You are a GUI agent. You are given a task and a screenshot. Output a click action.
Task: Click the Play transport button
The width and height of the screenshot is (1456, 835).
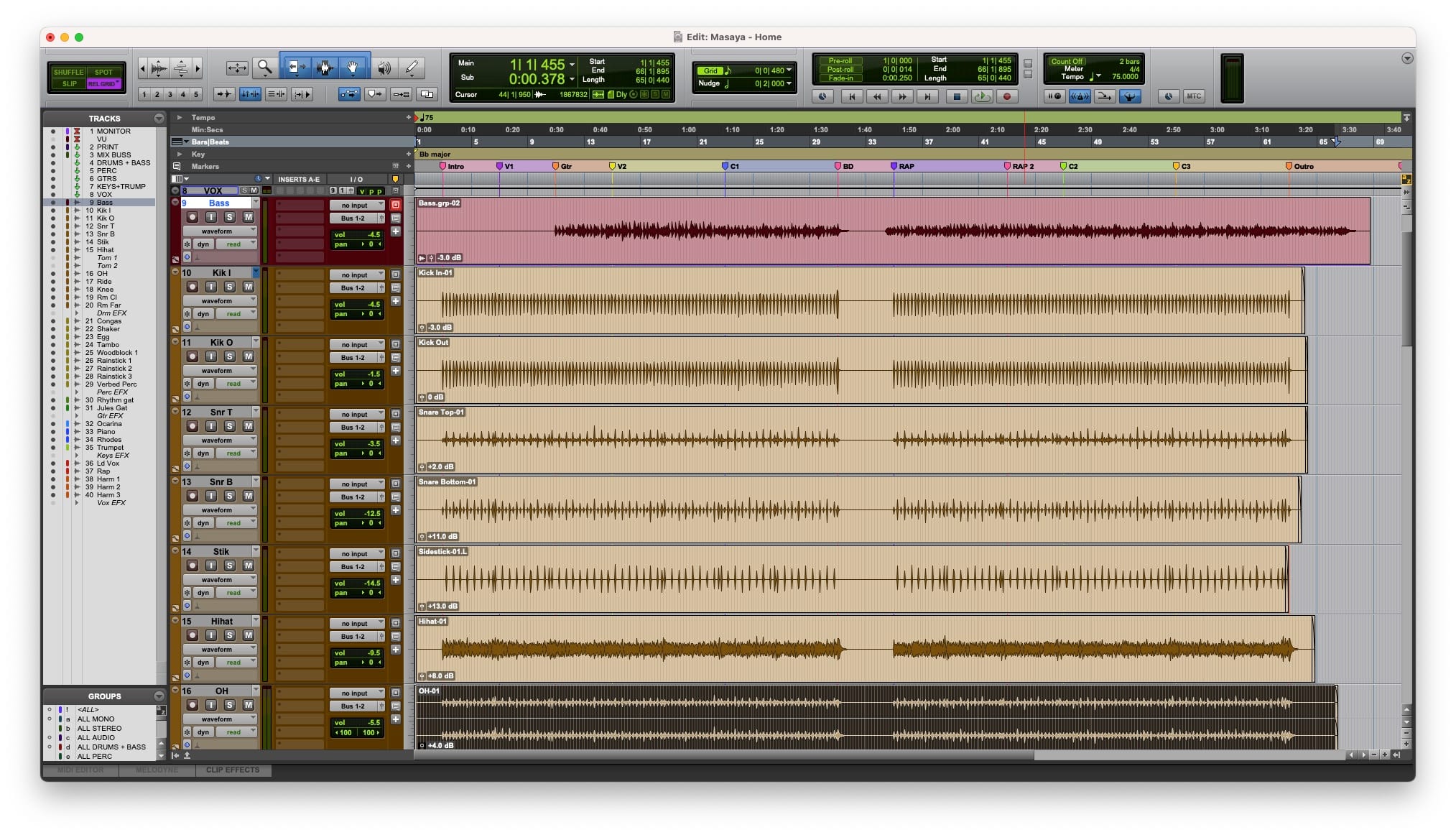(x=981, y=96)
